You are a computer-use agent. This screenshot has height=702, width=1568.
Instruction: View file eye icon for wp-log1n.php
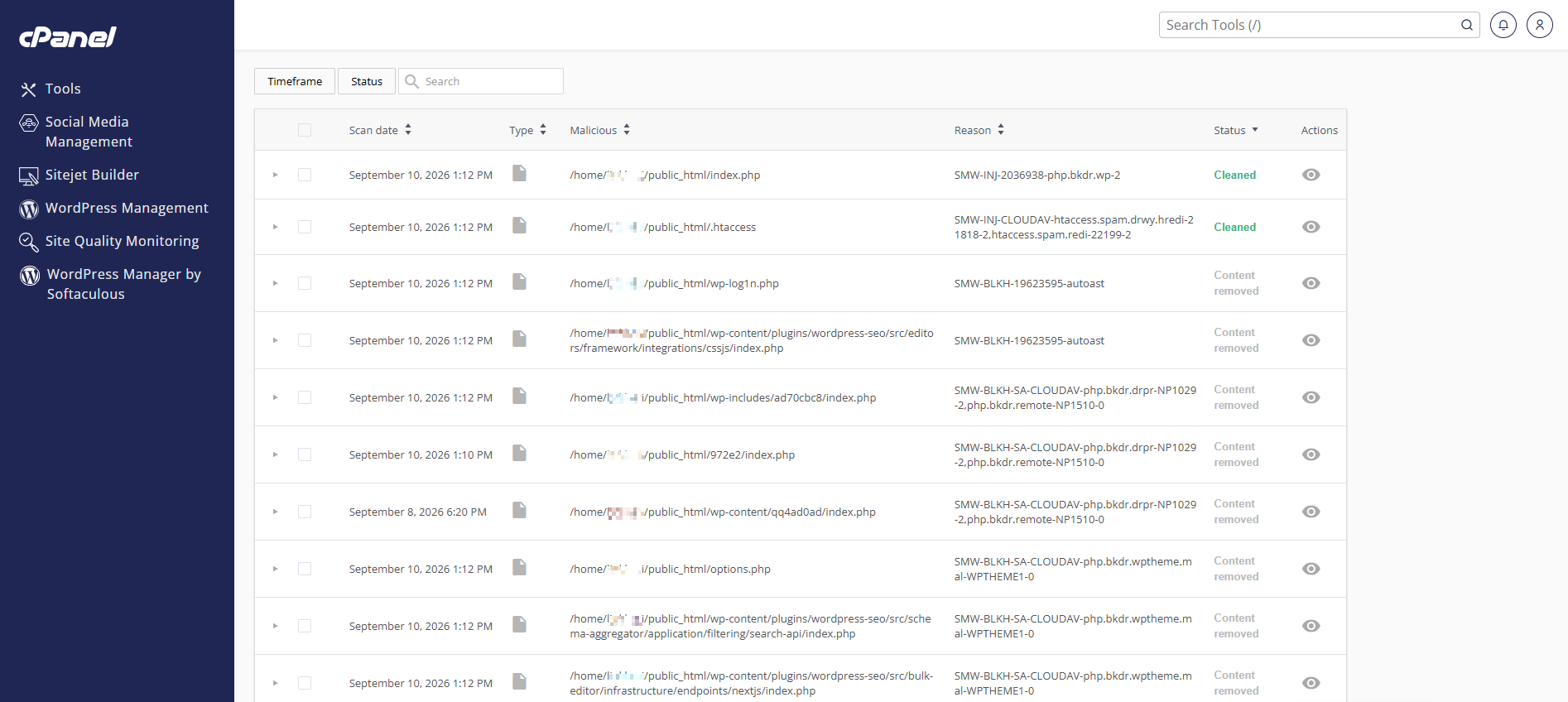coord(1311,283)
